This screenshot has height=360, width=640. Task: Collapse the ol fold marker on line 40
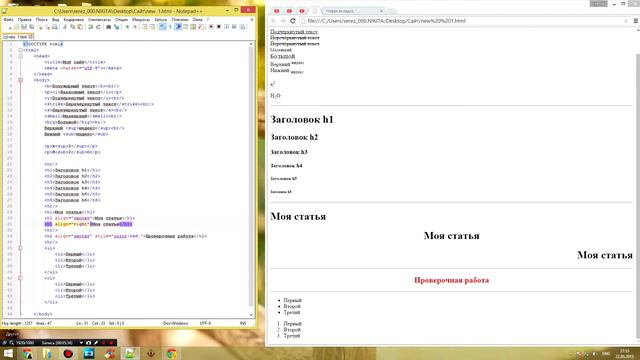(x=20, y=278)
